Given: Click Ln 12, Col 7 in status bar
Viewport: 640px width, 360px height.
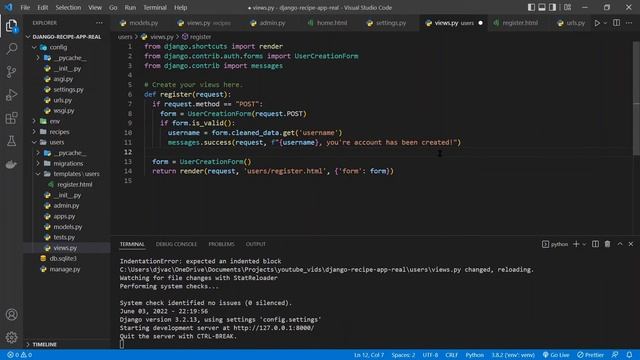Looking at the screenshot, I should pos(369,355).
